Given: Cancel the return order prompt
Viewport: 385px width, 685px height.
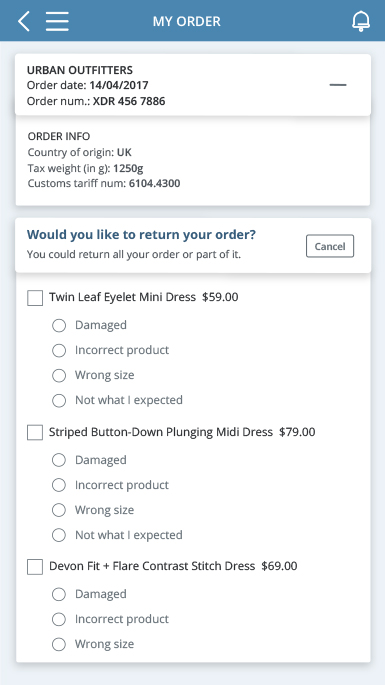Looking at the screenshot, I should coord(330,246).
